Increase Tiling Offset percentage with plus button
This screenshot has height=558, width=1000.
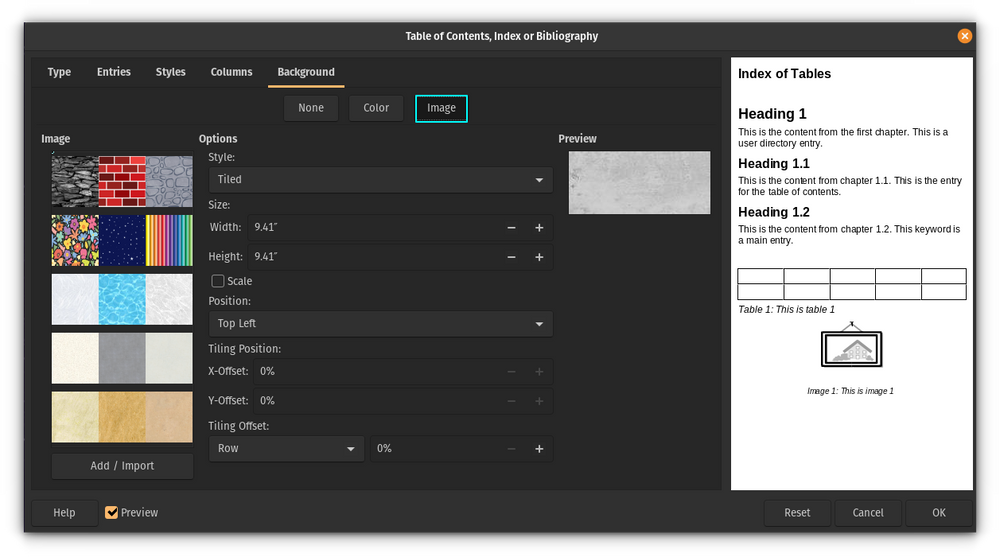click(539, 449)
